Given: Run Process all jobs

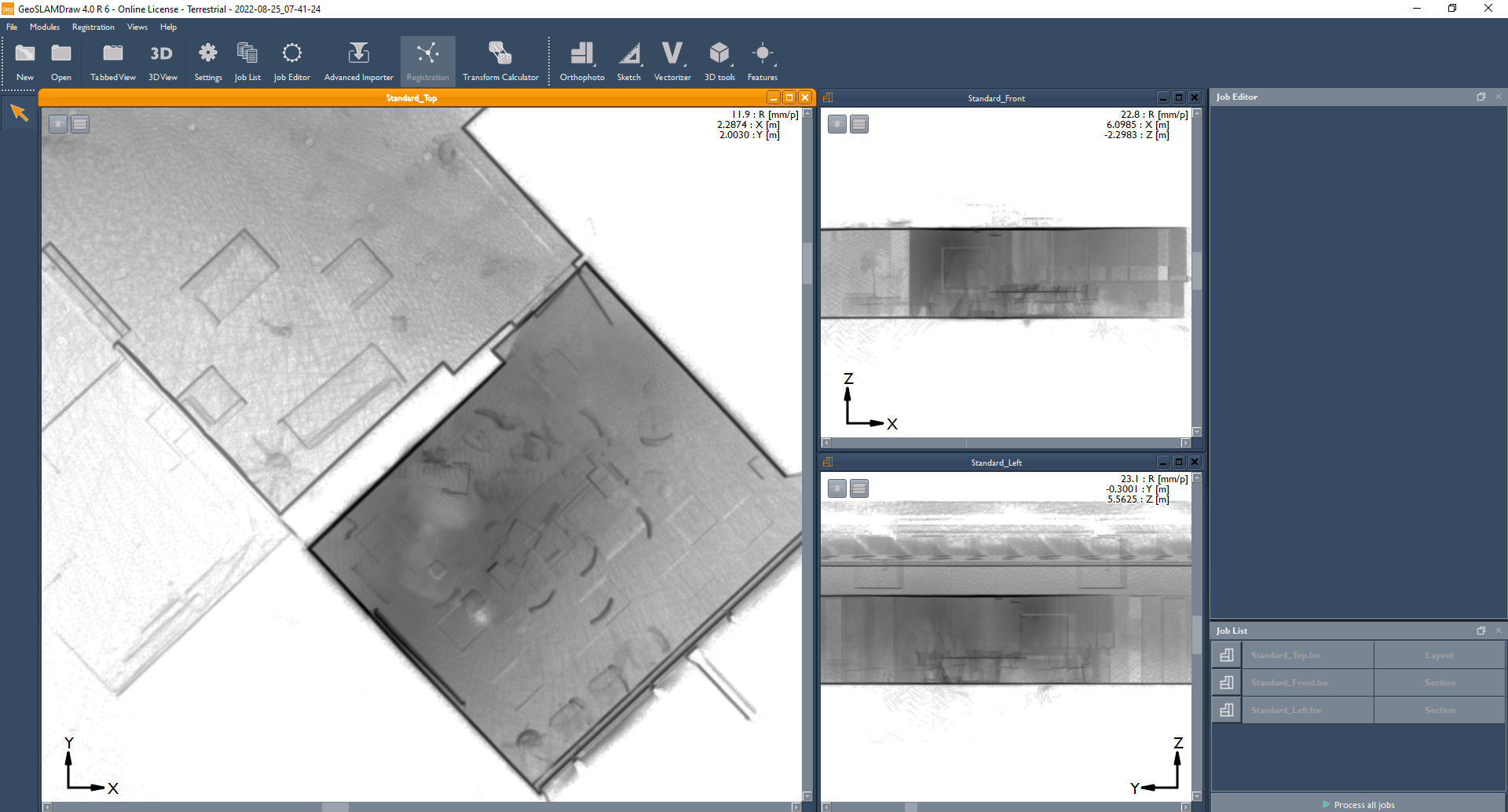Looking at the screenshot, I should coord(1359,804).
